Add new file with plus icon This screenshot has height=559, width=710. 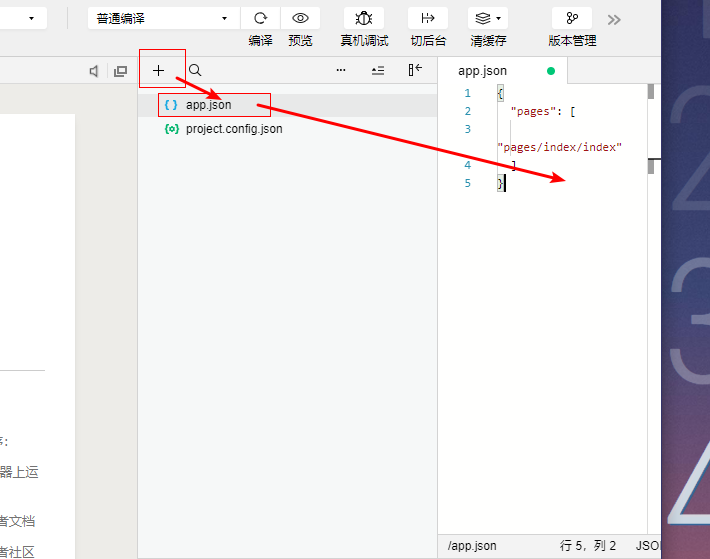click(x=158, y=71)
